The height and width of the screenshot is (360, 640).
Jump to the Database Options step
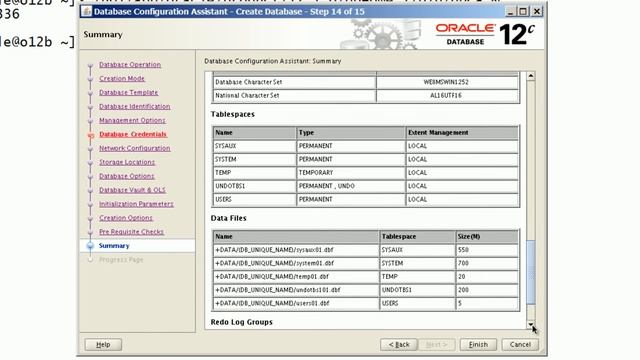coord(127,176)
